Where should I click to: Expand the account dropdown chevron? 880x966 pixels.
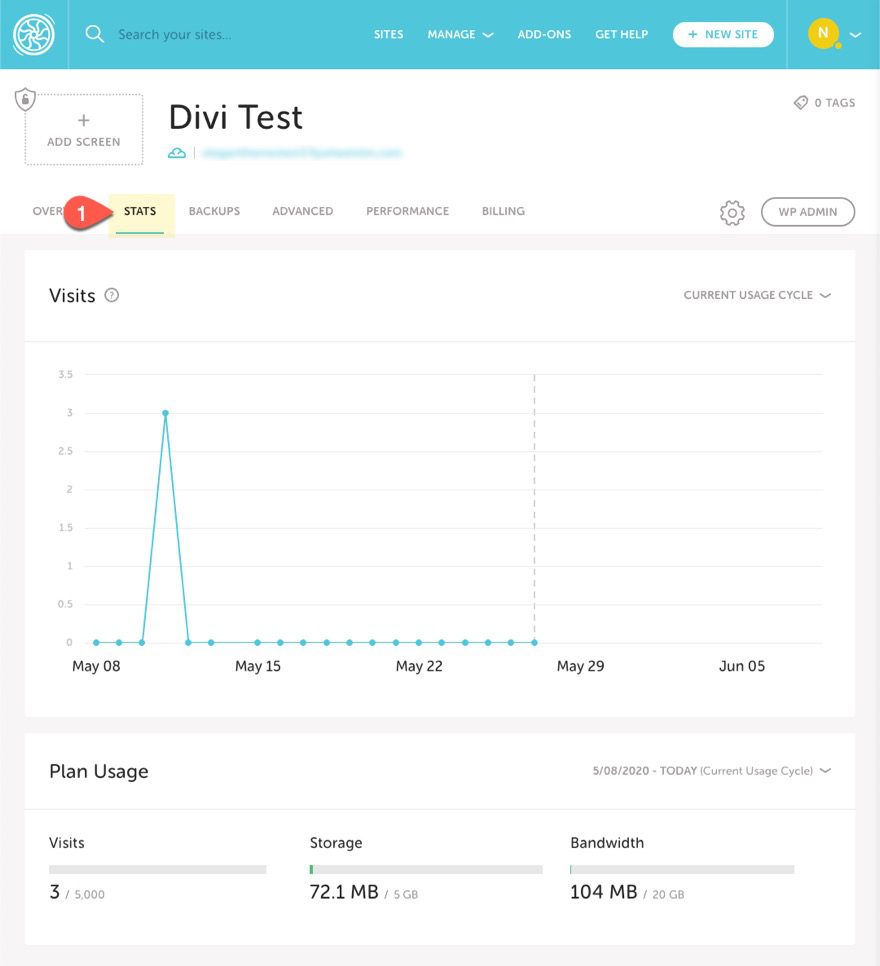pos(855,35)
